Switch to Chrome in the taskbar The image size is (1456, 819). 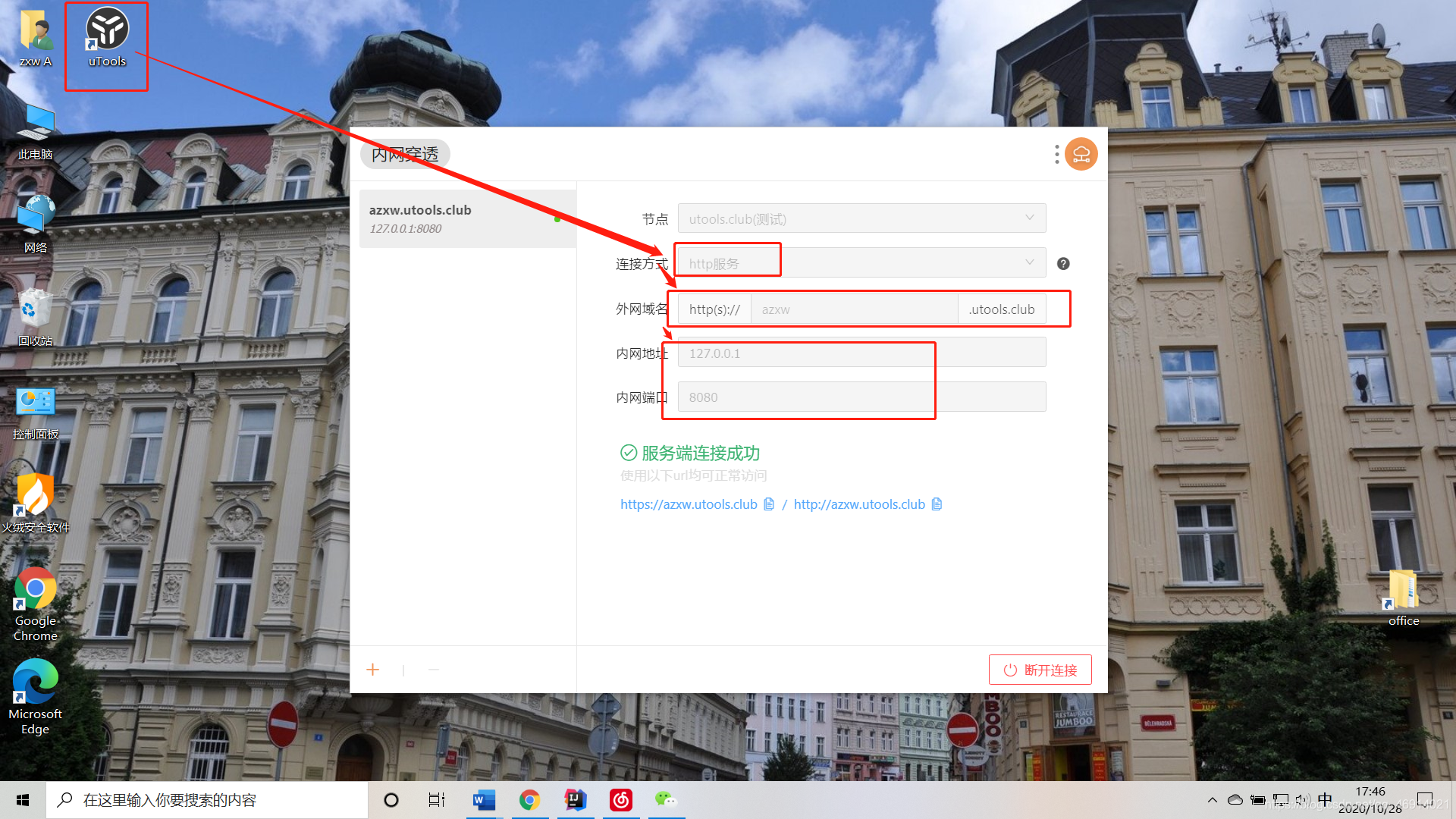pyautogui.click(x=529, y=800)
